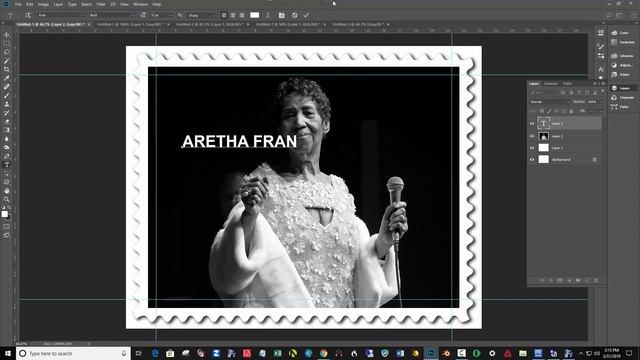Open font style dropdown
Screen dimensions: 640x360
tap(112, 15)
